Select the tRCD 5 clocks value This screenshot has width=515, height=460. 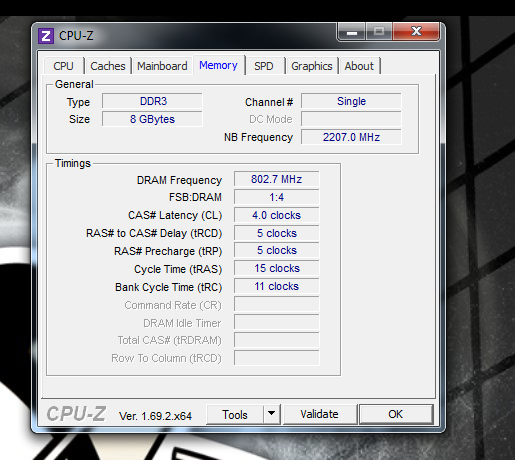[276, 233]
